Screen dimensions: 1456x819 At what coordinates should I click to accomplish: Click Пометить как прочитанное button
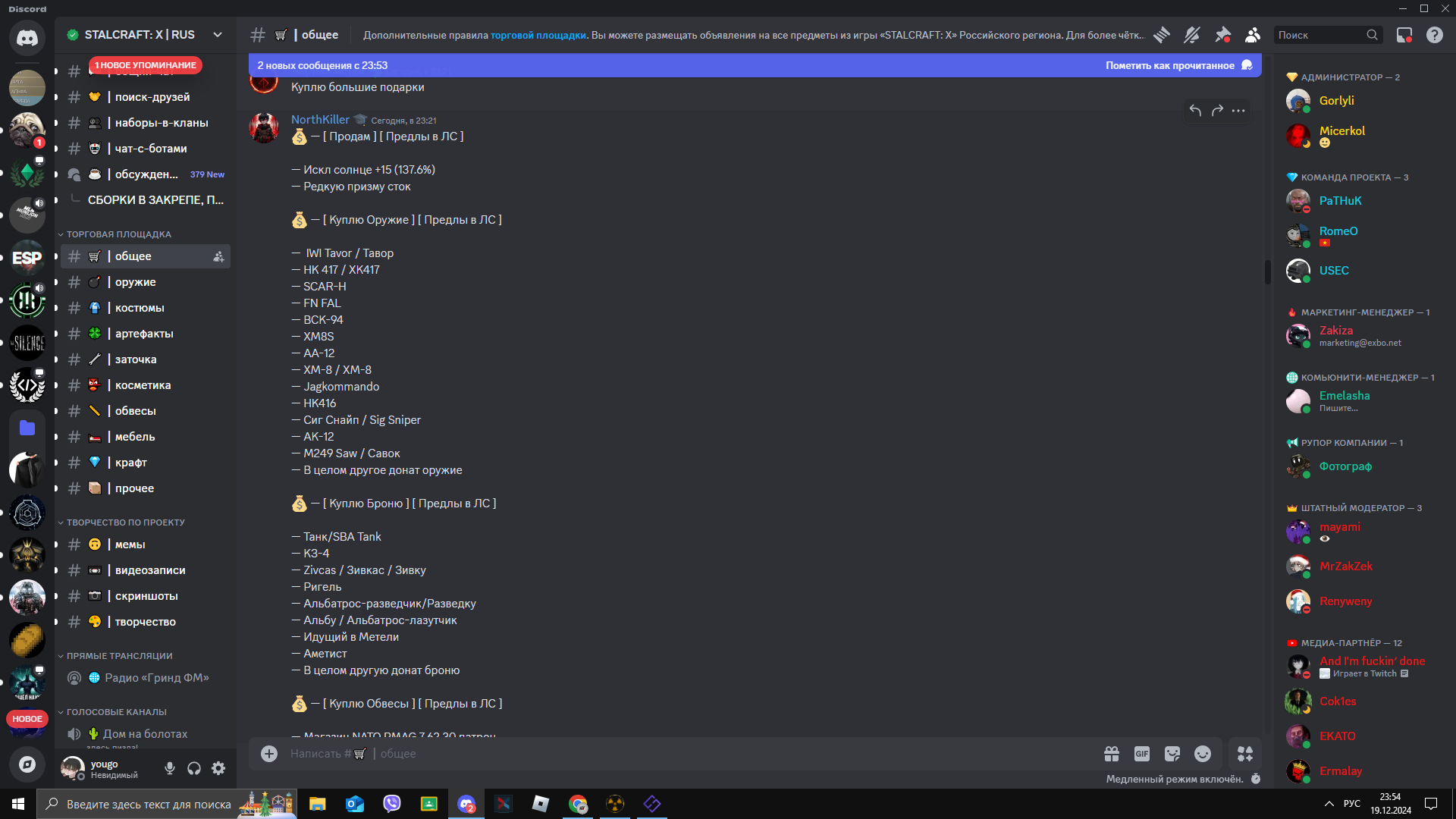click(x=1178, y=65)
